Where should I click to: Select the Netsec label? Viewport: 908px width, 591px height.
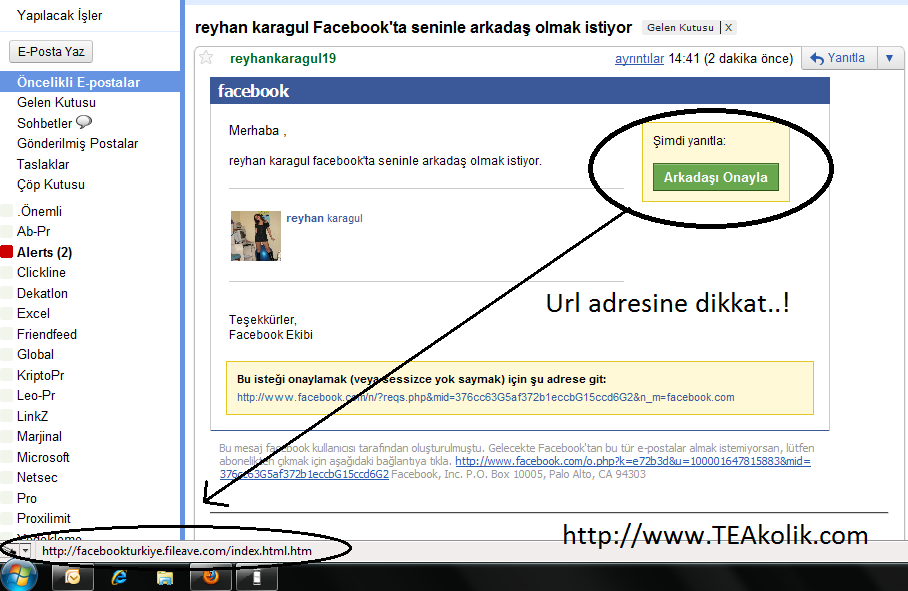[x=37, y=478]
